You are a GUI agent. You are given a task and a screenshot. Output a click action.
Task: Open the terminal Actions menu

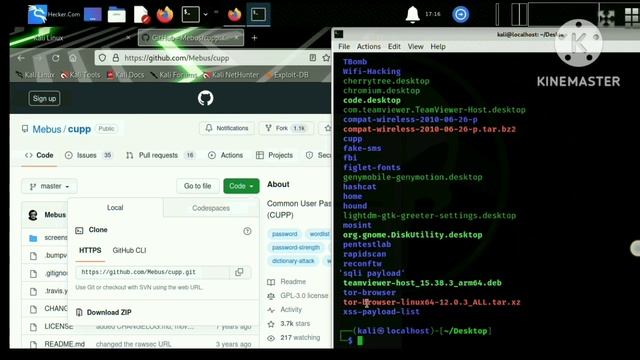click(x=369, y=47)
